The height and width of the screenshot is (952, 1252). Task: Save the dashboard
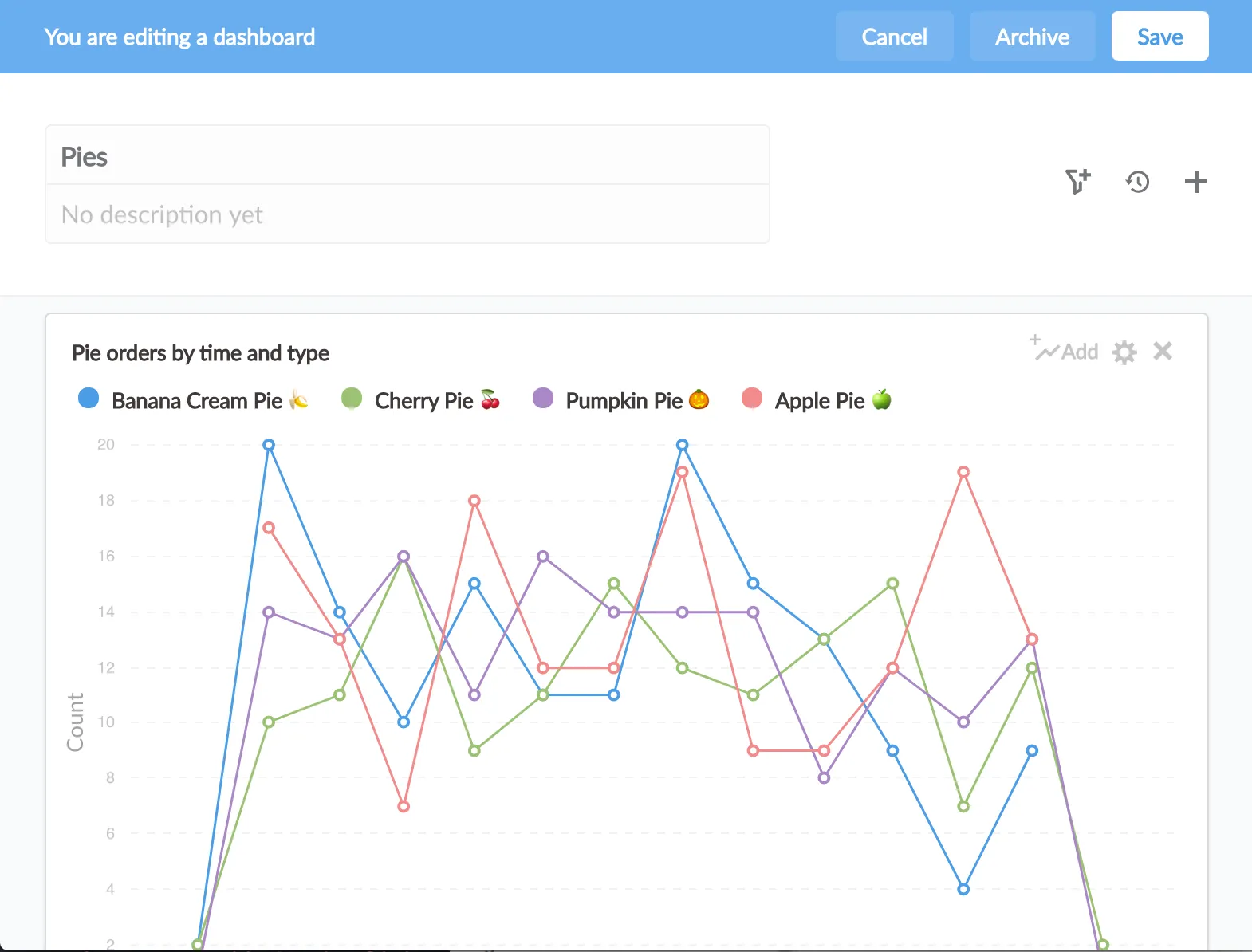[1160, 37]
